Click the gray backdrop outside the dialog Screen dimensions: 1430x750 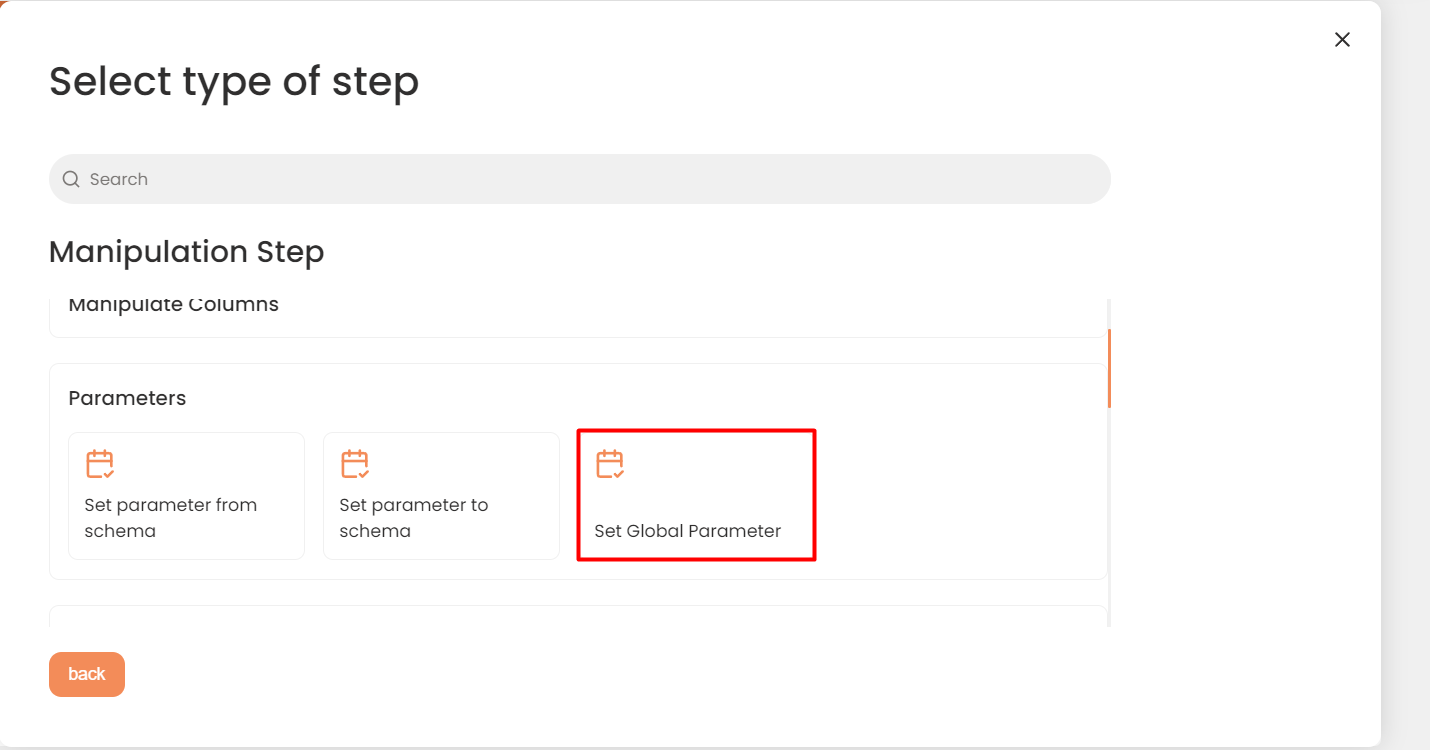(x=1406, y=375)
